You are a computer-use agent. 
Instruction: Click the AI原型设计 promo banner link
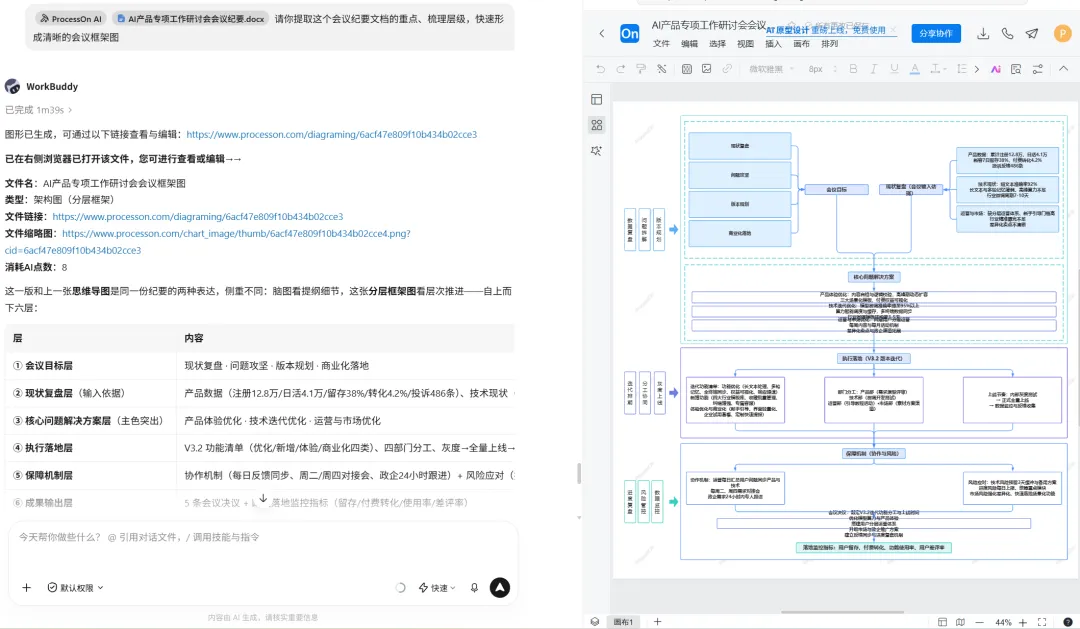[x=826, y=30]
